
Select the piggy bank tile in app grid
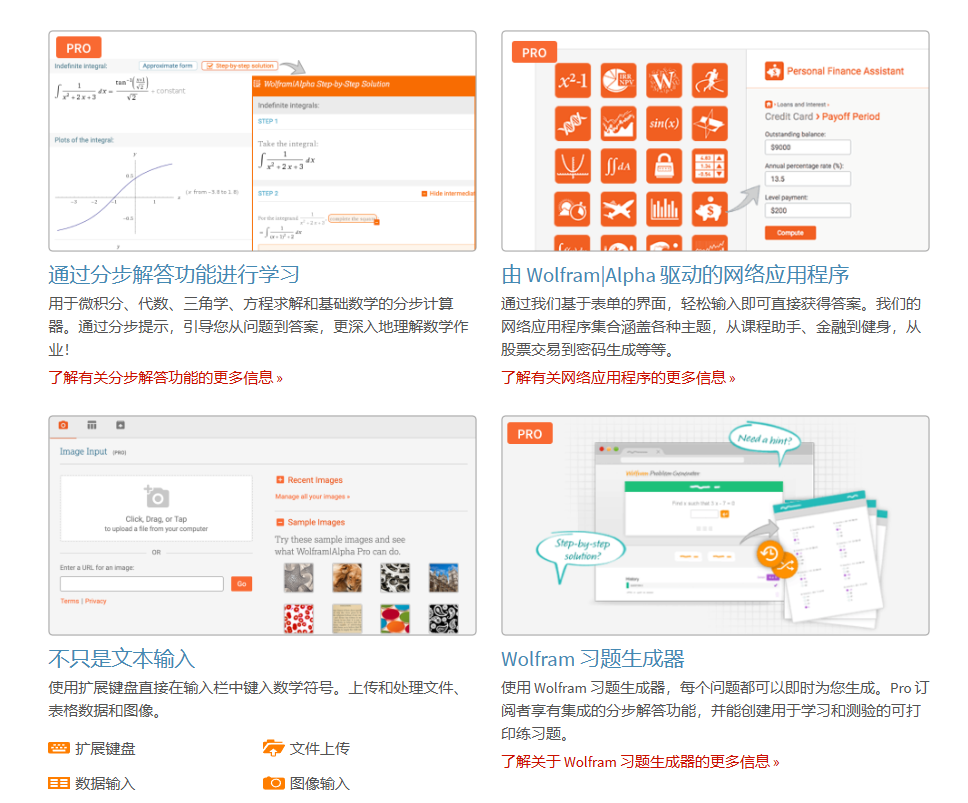tap(709, 209)
